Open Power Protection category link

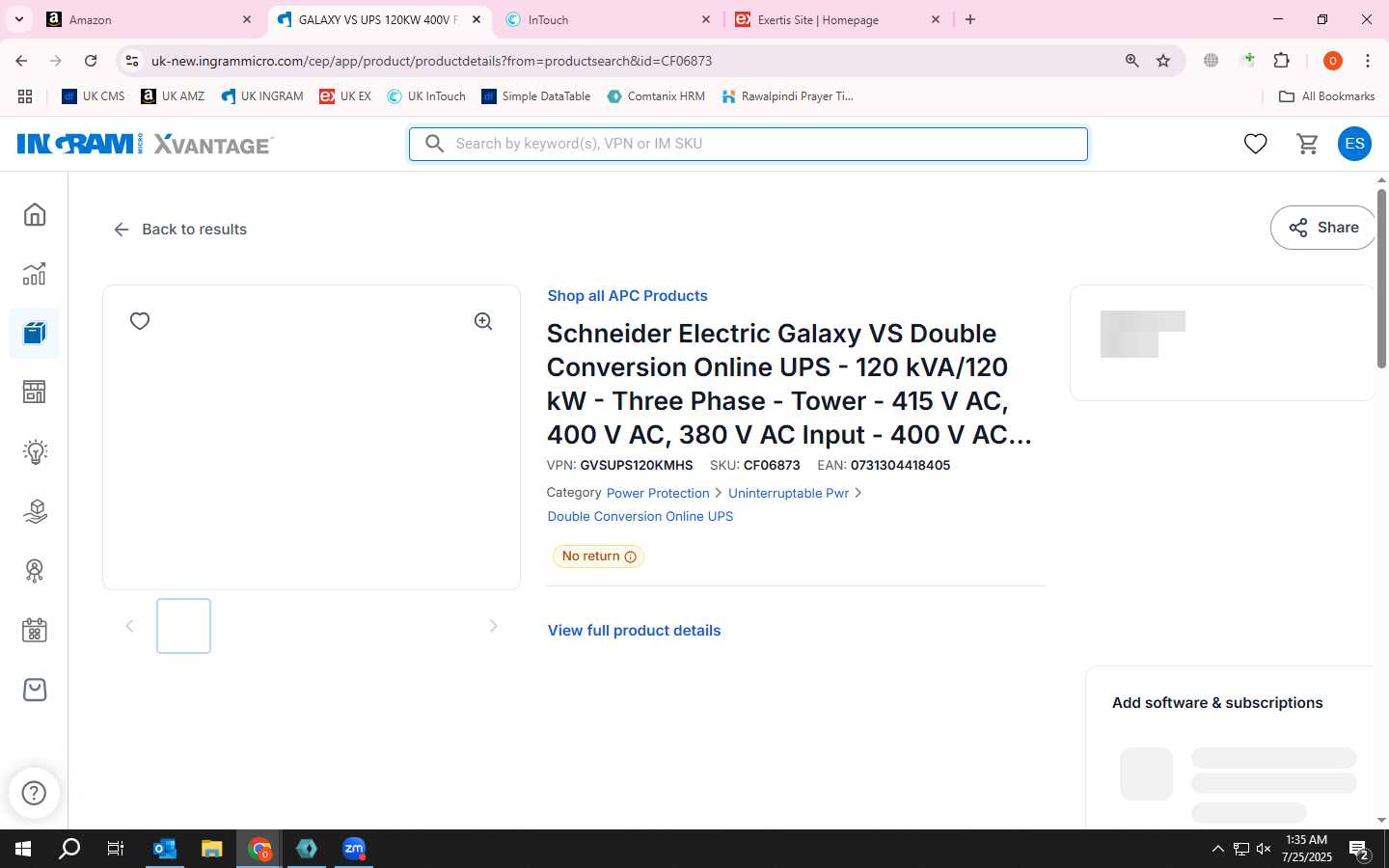pos(658,493)
